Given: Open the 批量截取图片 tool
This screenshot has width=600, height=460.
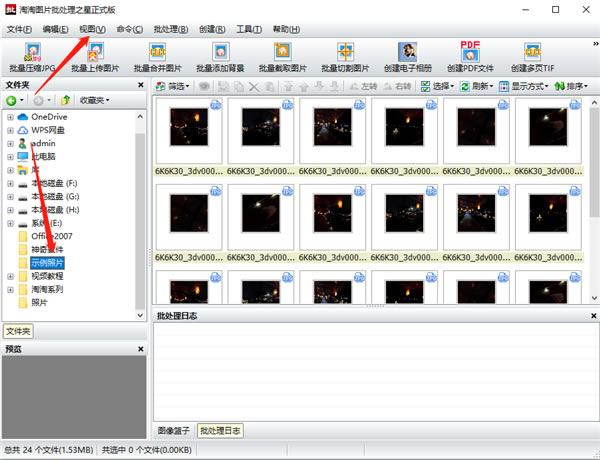Looking at the screenshot, I should click(x=283, y=58).
